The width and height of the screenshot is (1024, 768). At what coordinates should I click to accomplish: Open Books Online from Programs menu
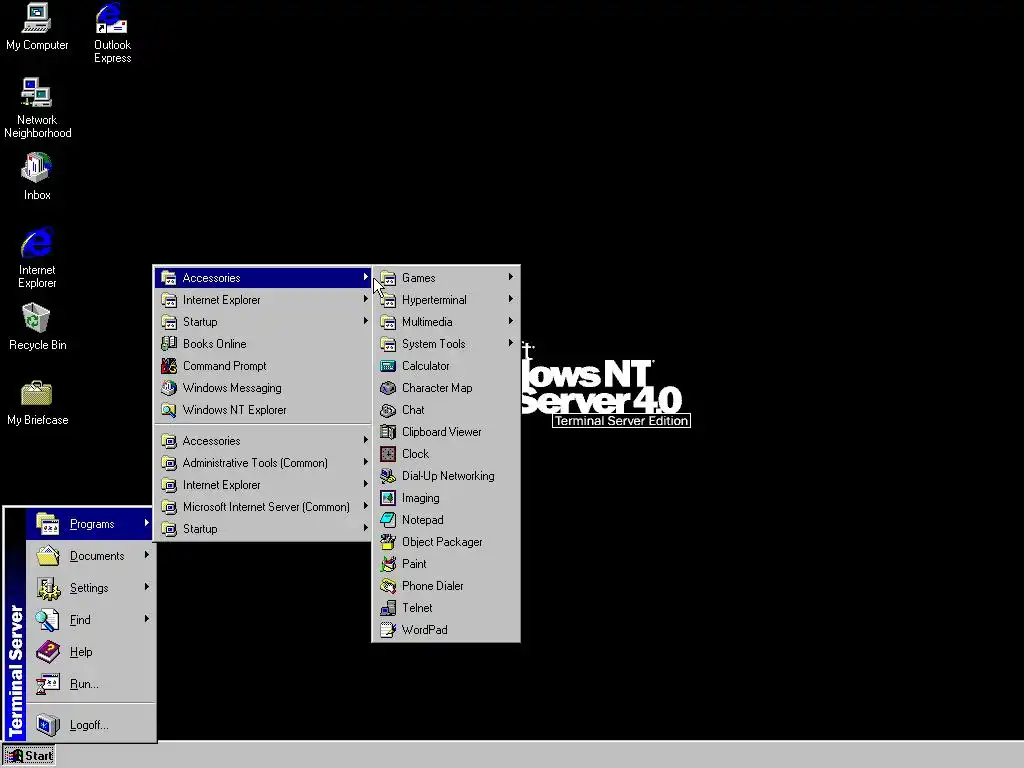tap(263, 344)
